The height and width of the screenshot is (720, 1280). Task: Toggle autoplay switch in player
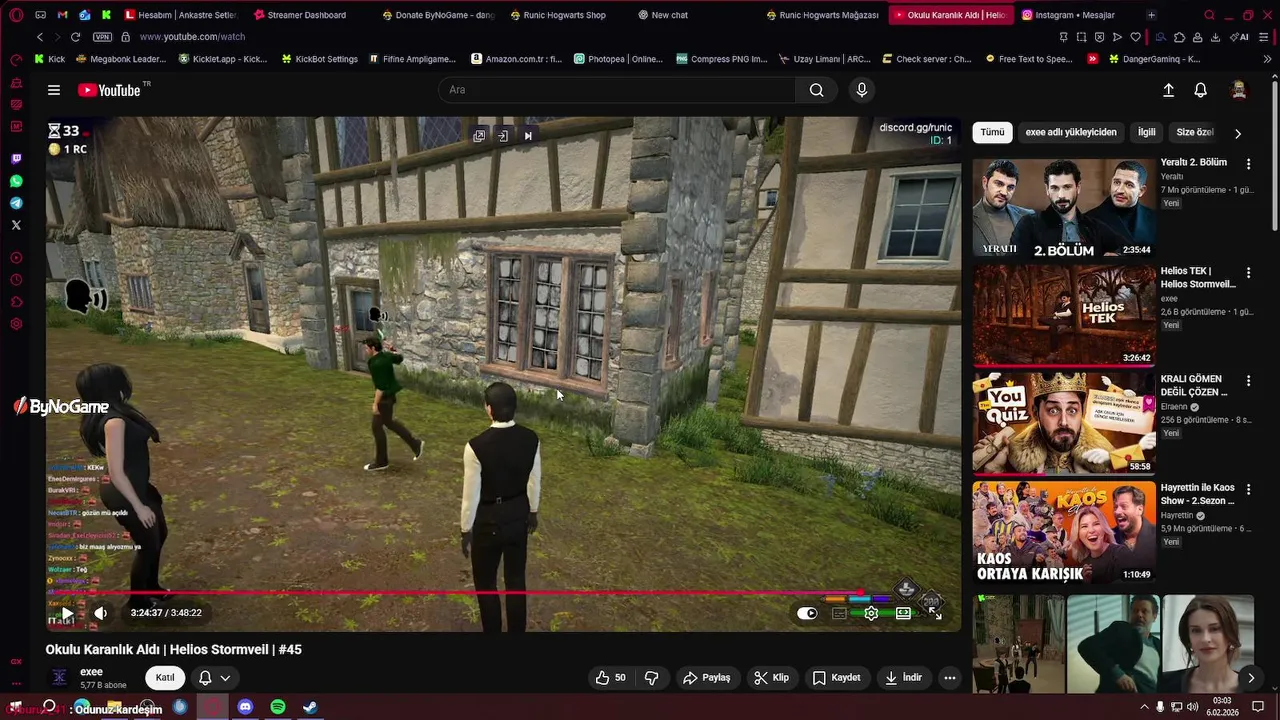807,613
